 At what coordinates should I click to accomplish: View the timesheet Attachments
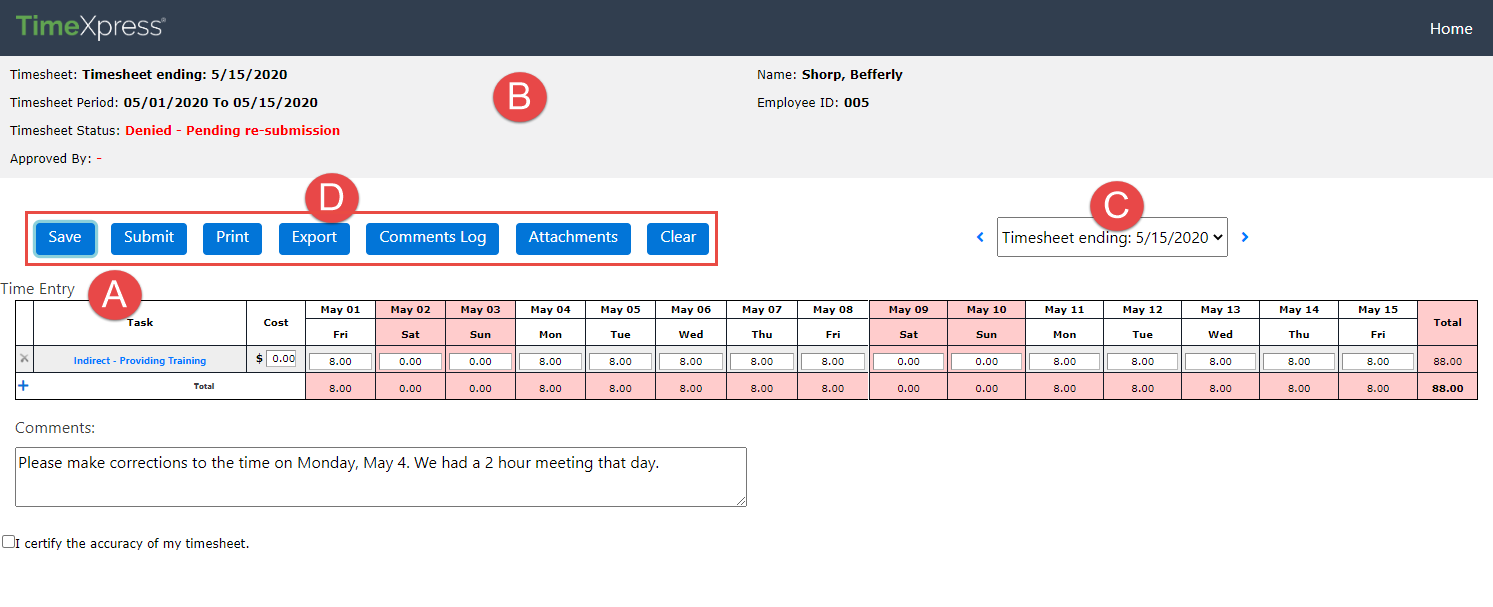click(573, 238)
